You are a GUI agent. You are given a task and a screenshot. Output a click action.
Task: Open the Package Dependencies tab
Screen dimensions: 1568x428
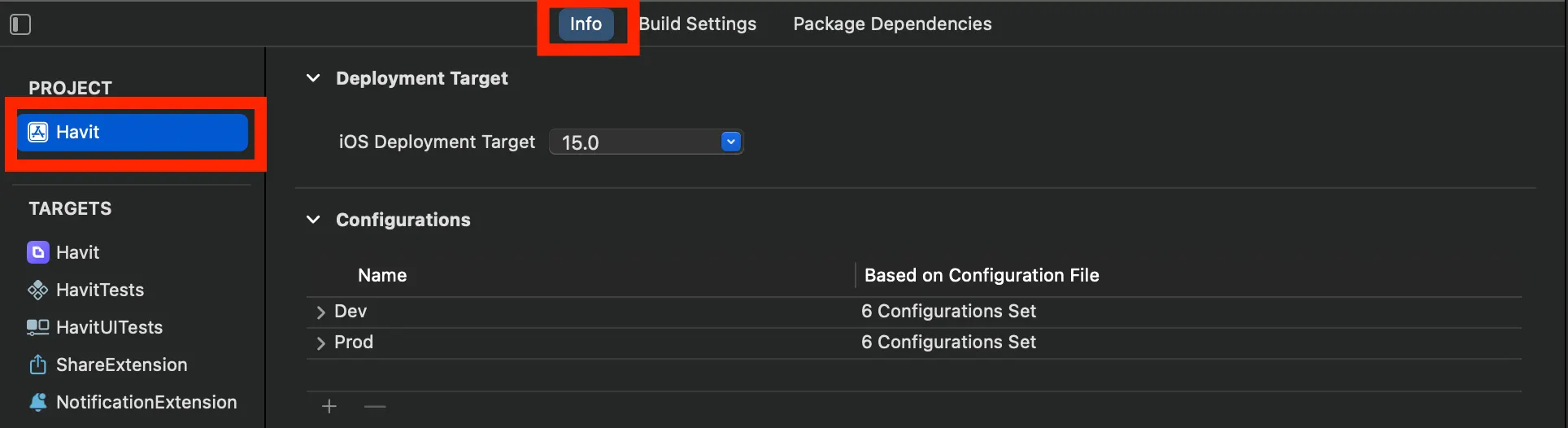point(892,24)
